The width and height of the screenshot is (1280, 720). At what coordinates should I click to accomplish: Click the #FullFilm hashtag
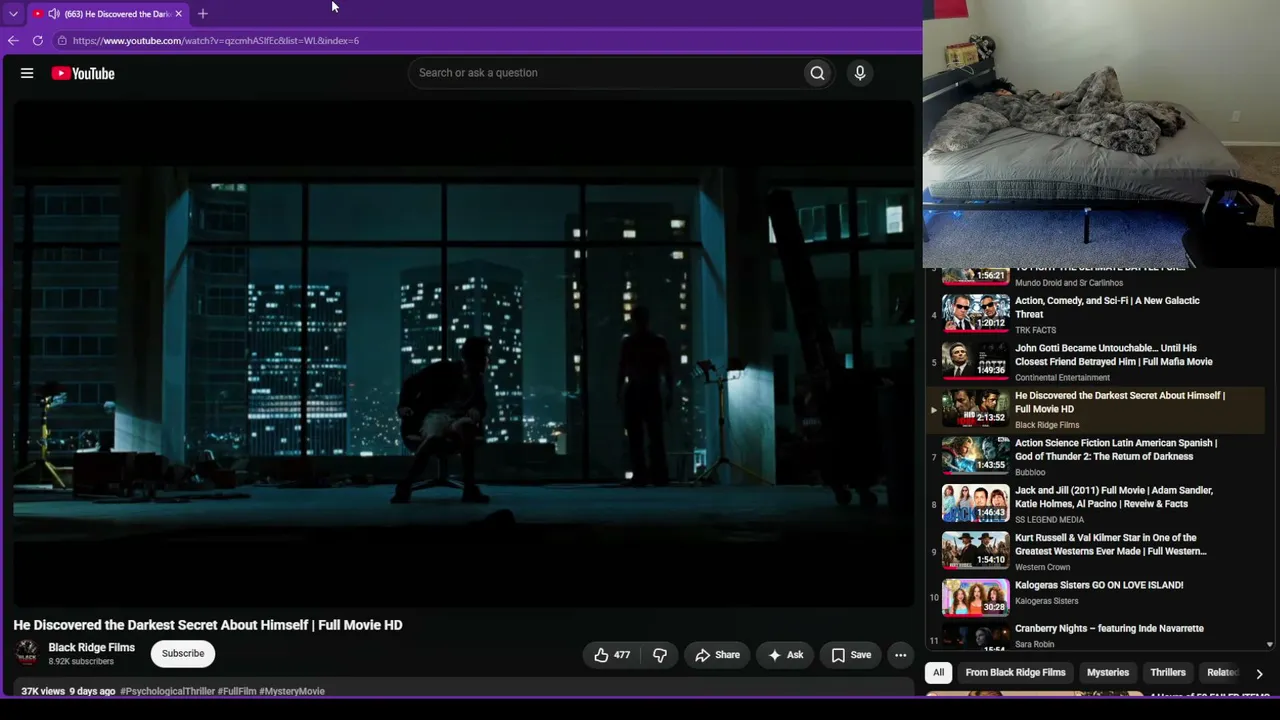point(237,691)
